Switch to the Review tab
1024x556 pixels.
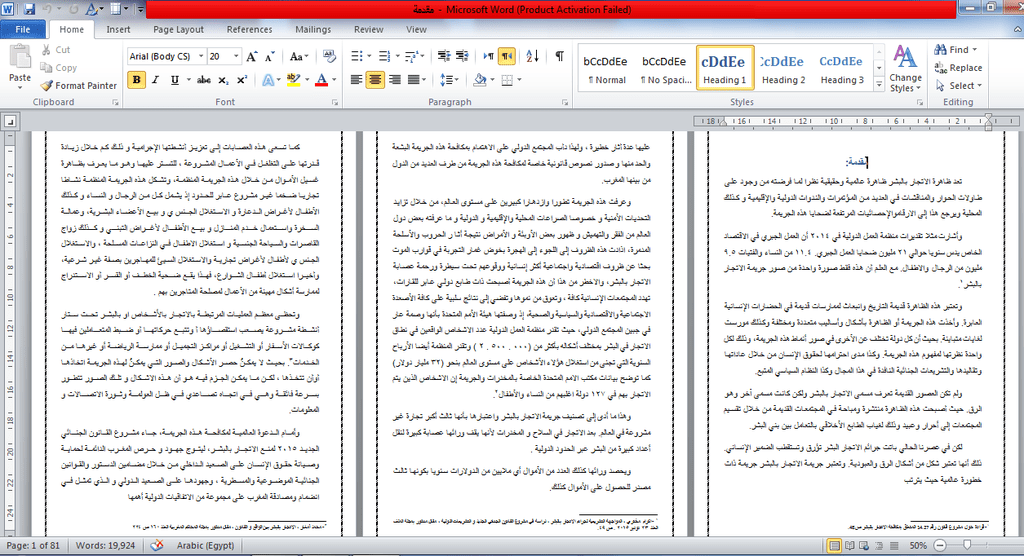click(368, 29)
